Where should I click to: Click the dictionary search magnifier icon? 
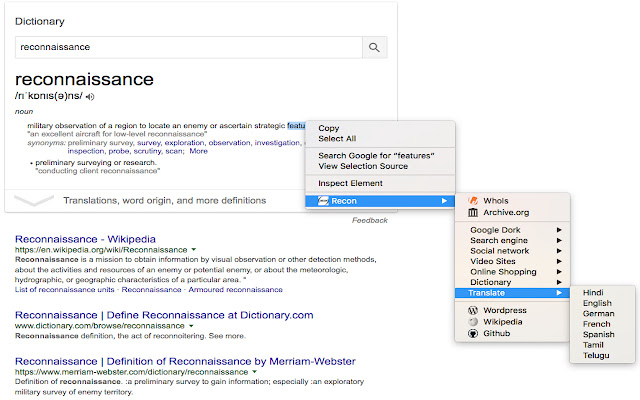pyautogui.click(x=374, y=47)
